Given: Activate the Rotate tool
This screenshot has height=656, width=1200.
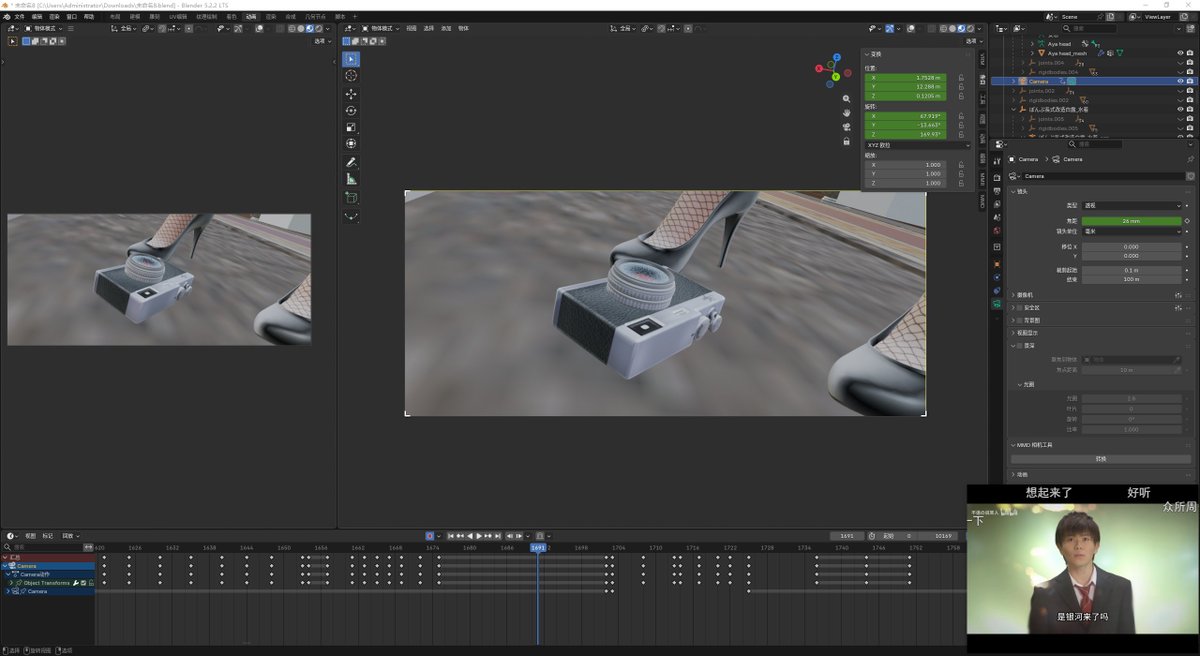Looking at the screenshot, I should coord(351,111).
